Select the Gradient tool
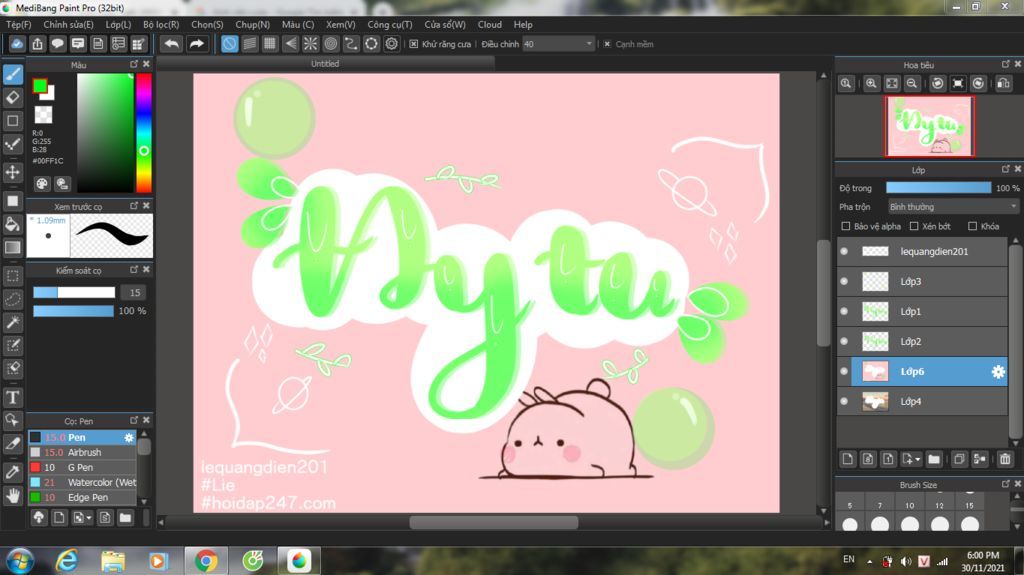 coord(12,248)
